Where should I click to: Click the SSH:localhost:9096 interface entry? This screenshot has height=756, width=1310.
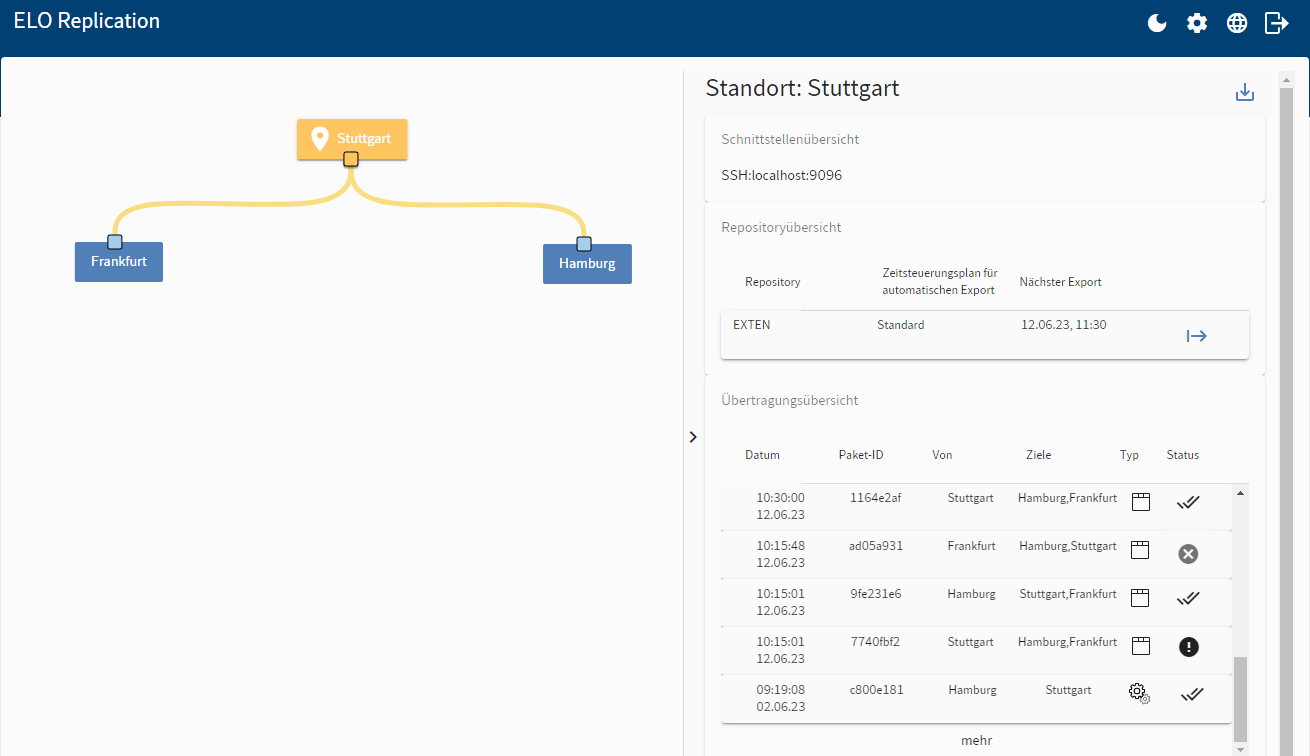pos(782,175)
